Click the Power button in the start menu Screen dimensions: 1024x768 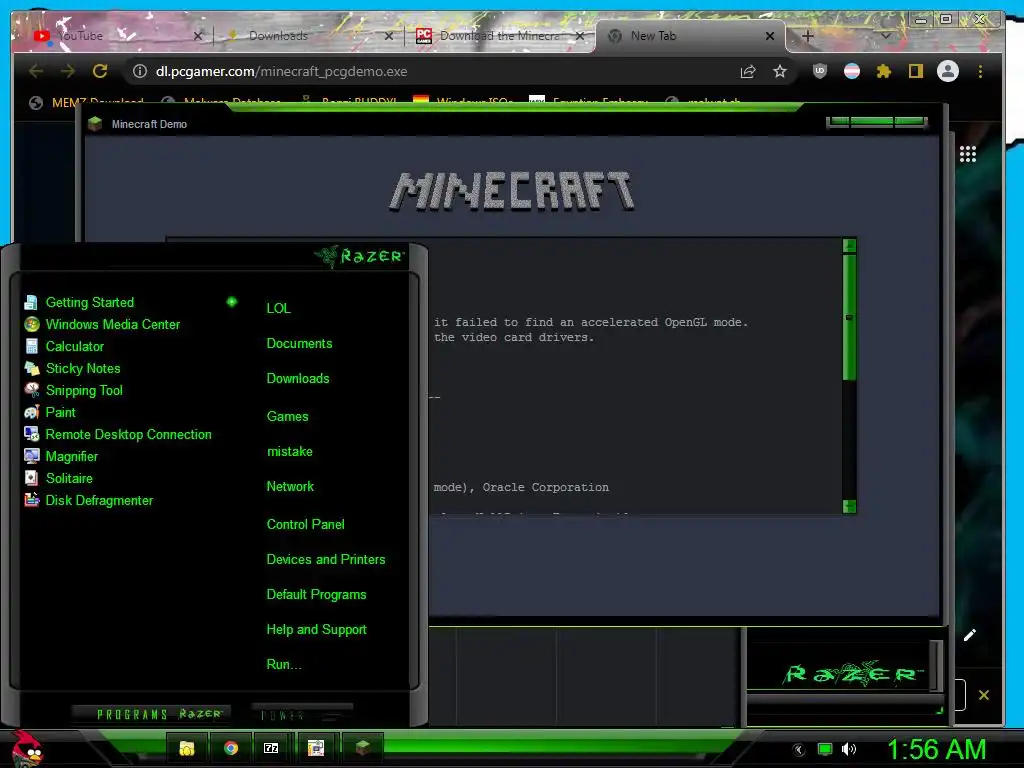click(302, 715)
